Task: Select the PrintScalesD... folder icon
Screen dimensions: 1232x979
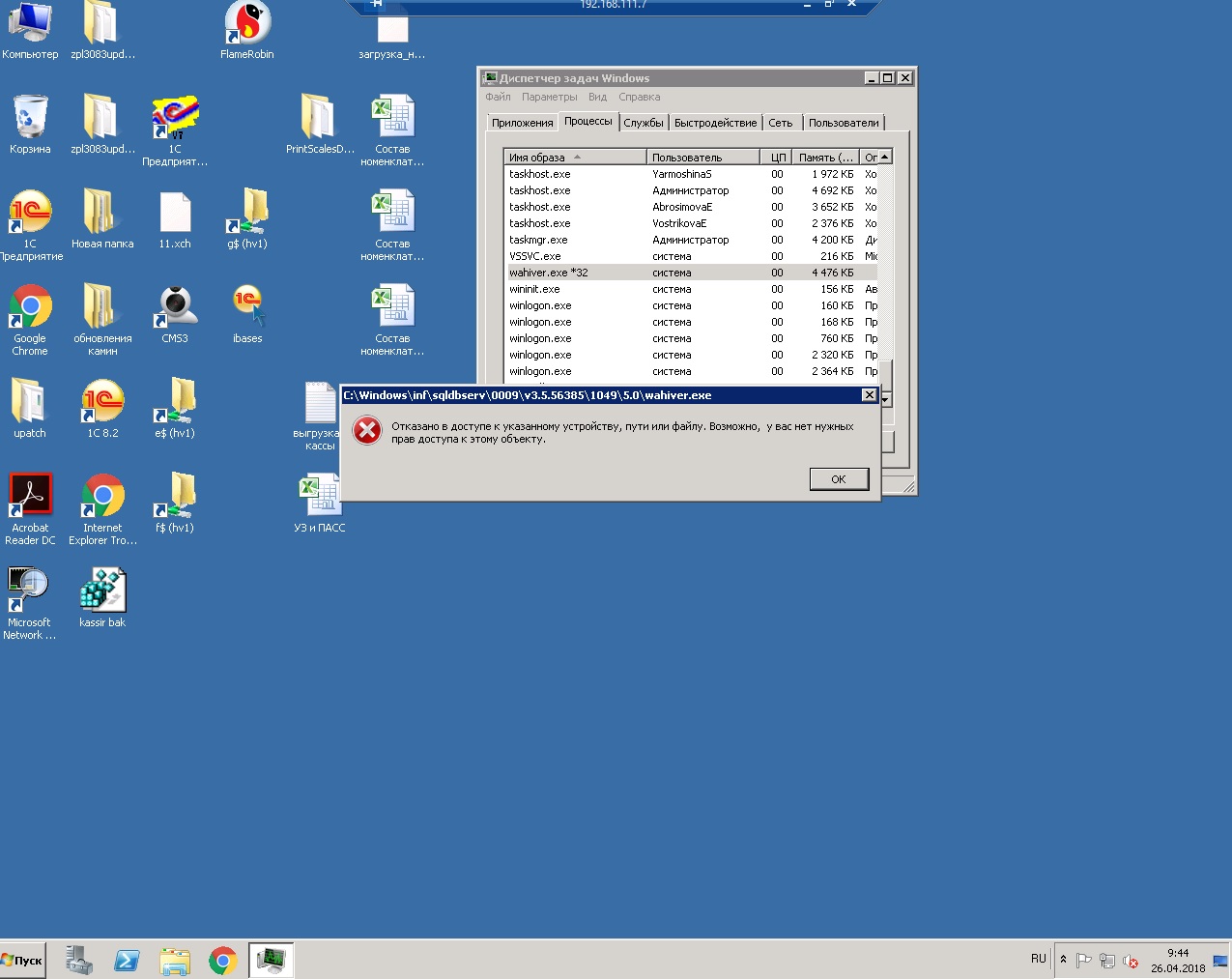Action: coord(320,124)
